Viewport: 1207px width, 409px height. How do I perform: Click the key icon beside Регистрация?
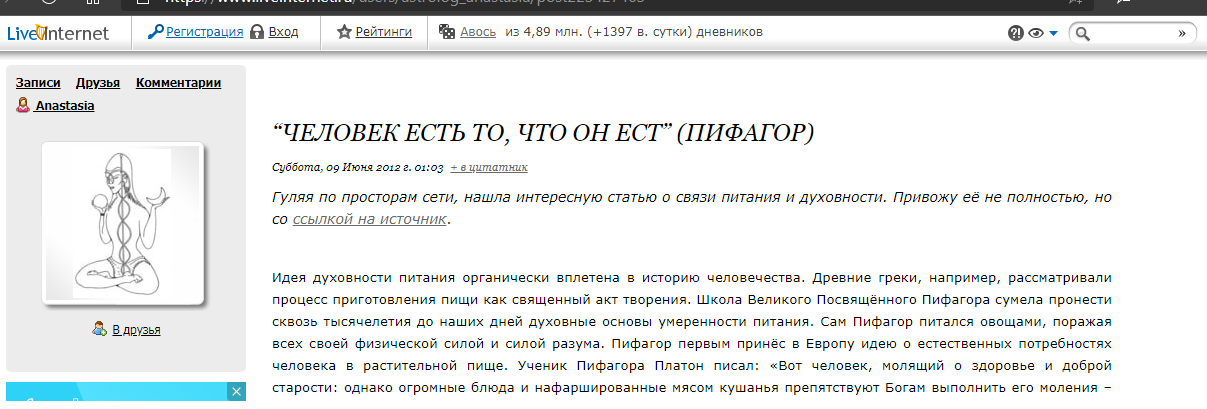(155, 32)
